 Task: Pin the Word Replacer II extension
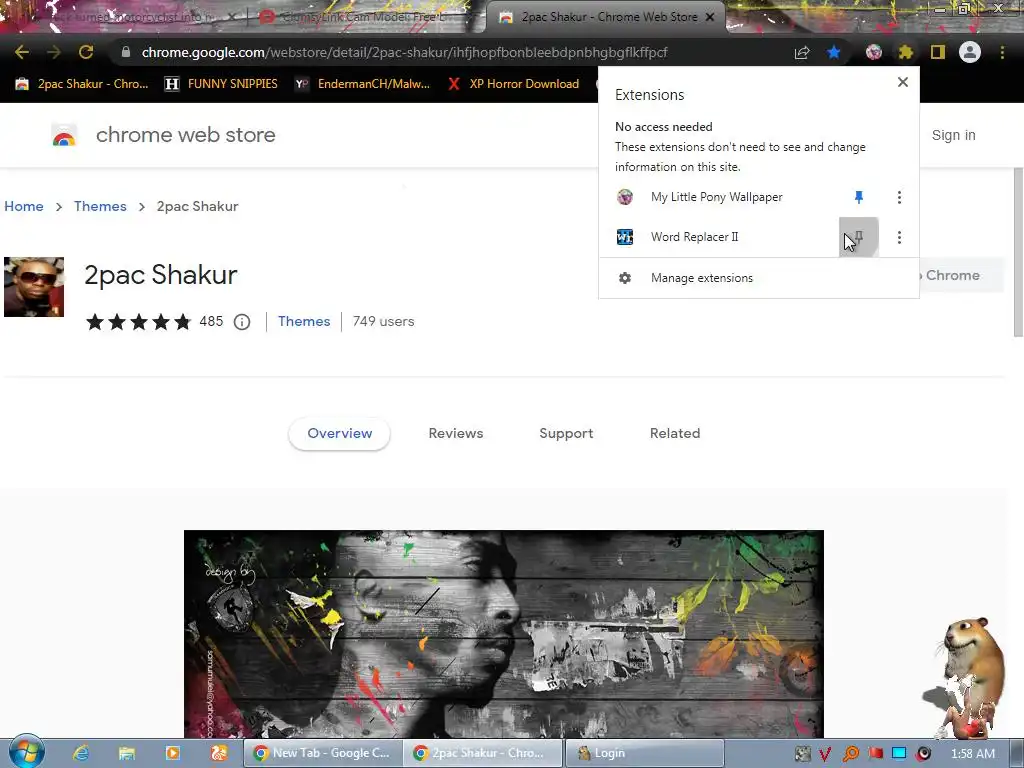click(859, 237)
